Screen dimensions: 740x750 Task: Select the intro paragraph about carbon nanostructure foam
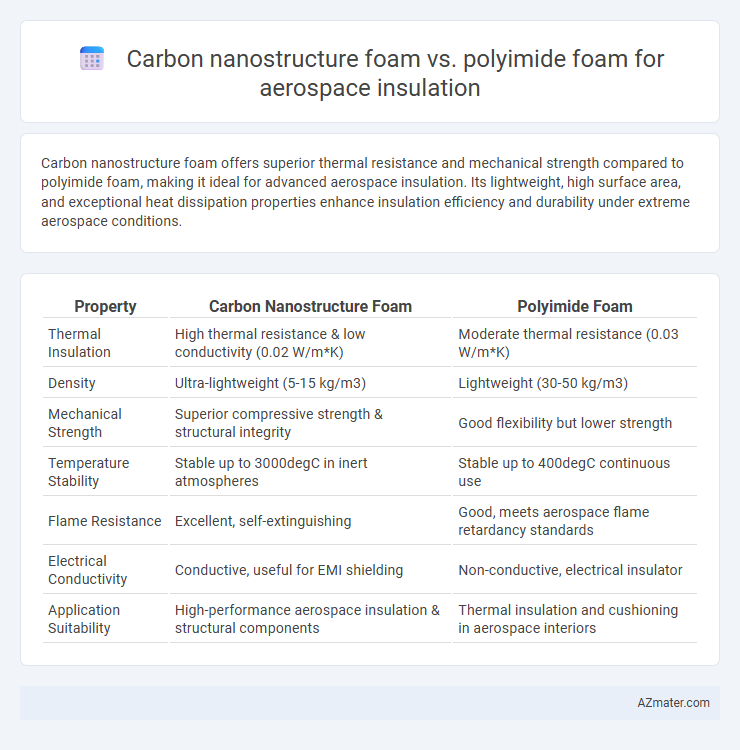365,192
